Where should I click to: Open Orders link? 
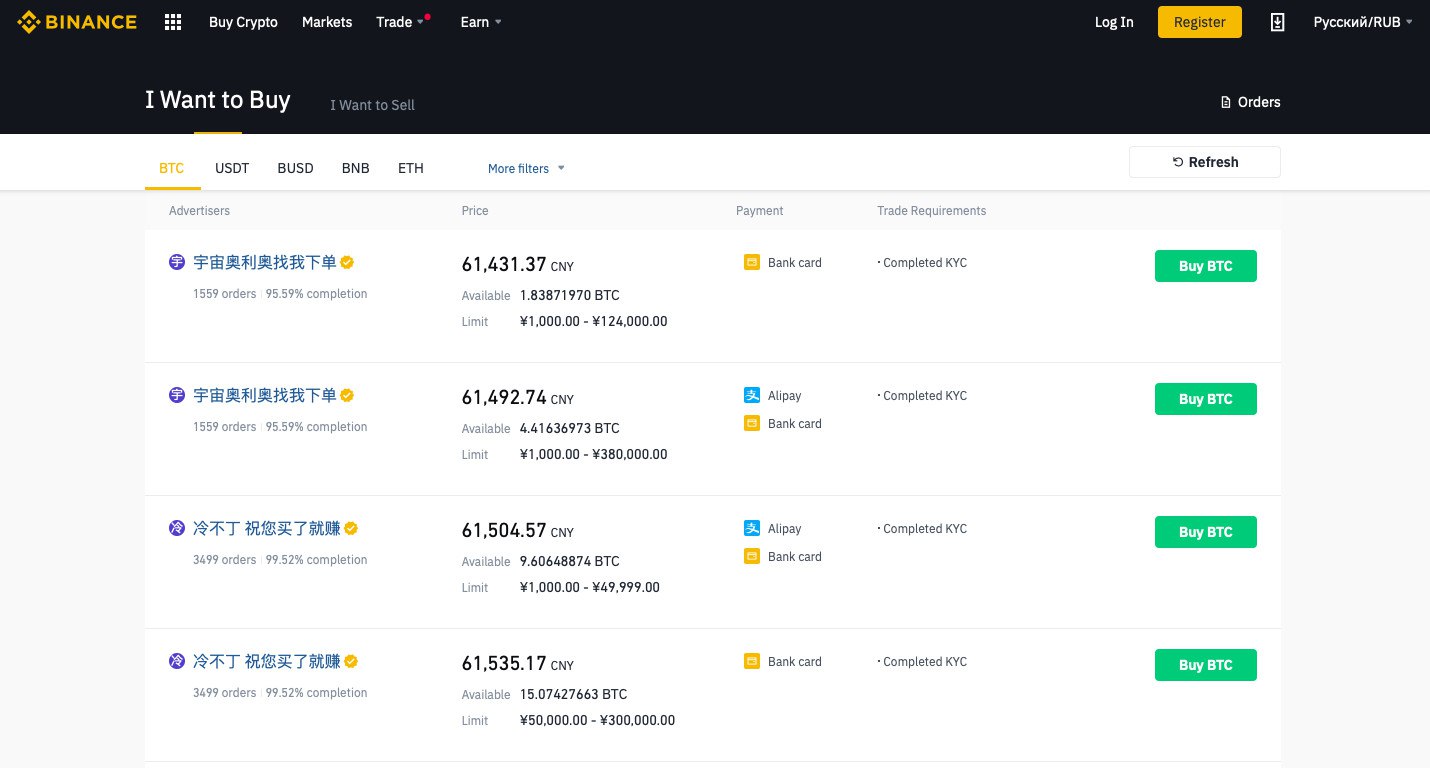click(x=1251, y=102)
